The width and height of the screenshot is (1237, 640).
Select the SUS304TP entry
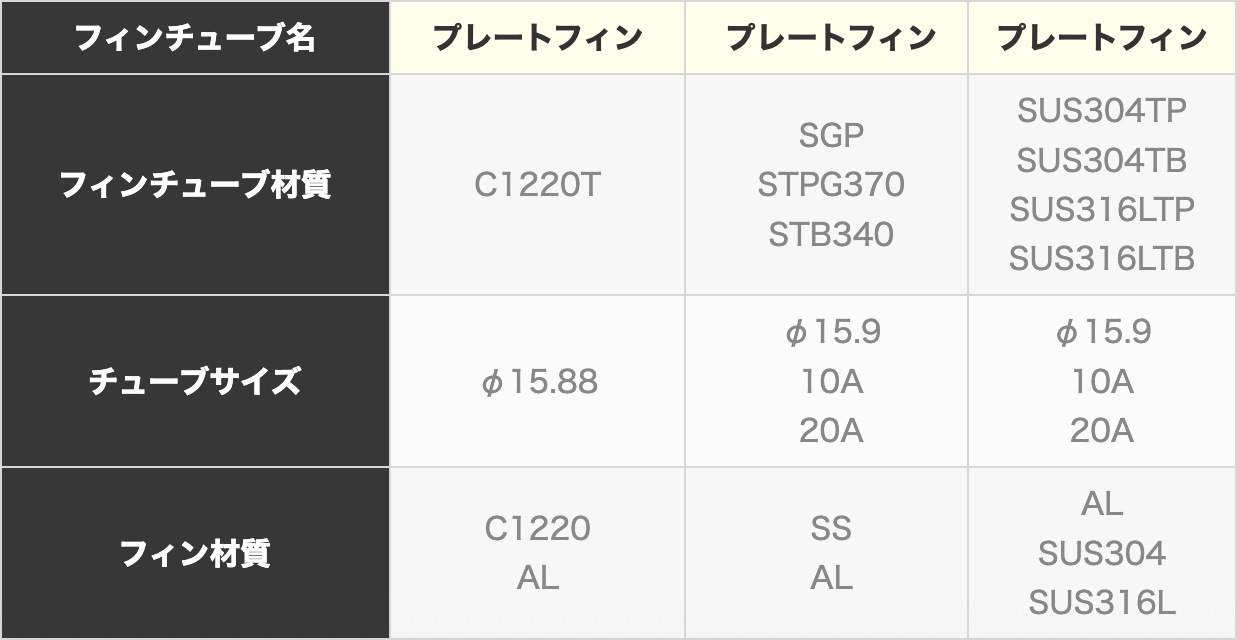coord(1102,110)
